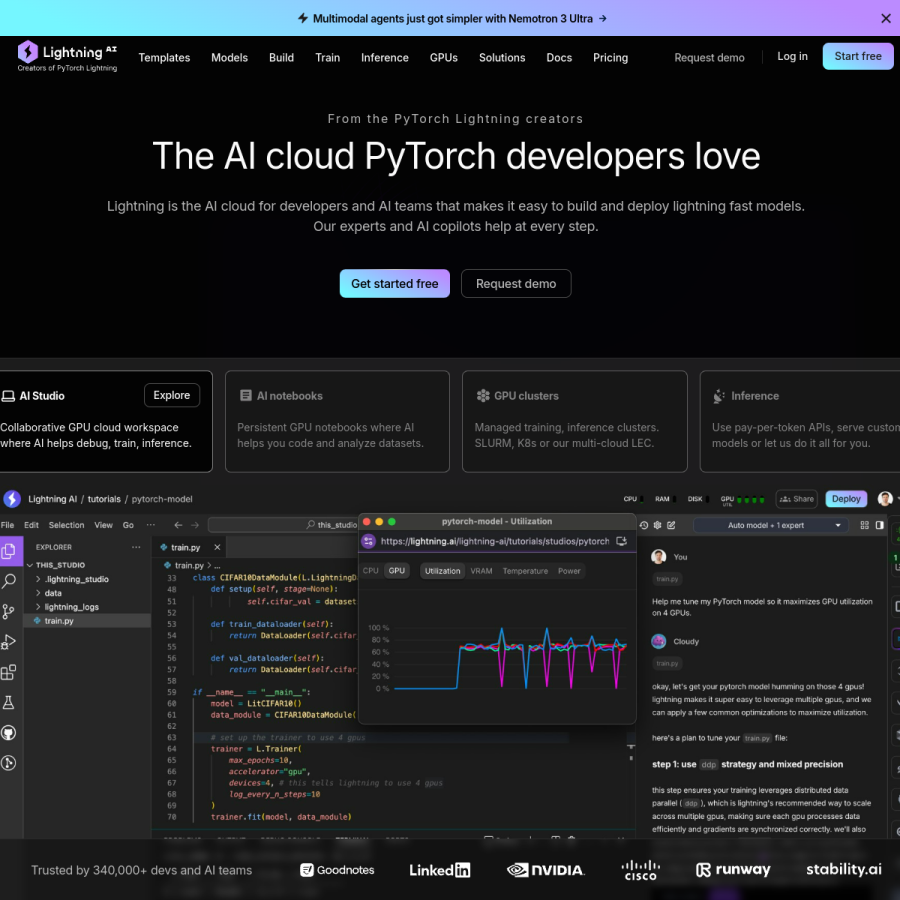Switch to CPU in the utilization popup

tap(371, 571)
